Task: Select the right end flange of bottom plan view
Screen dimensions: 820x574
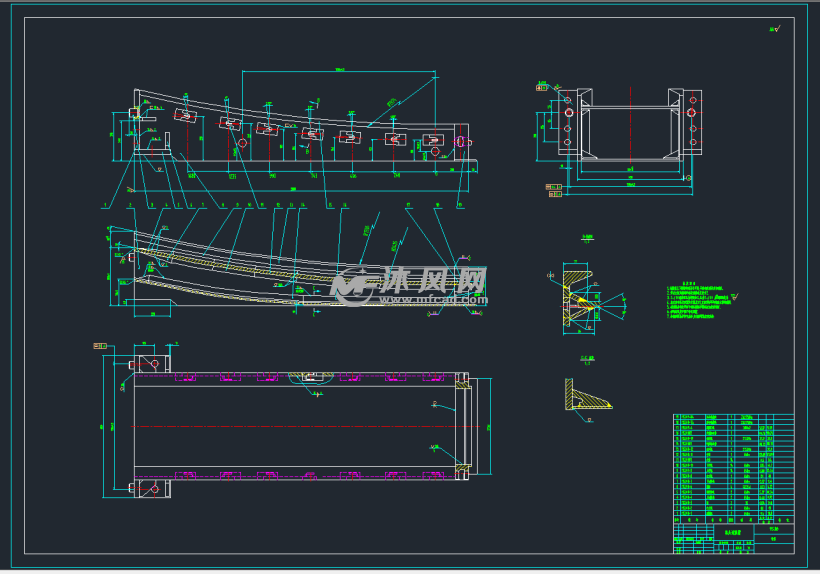Action: click(x=463, y=425)
